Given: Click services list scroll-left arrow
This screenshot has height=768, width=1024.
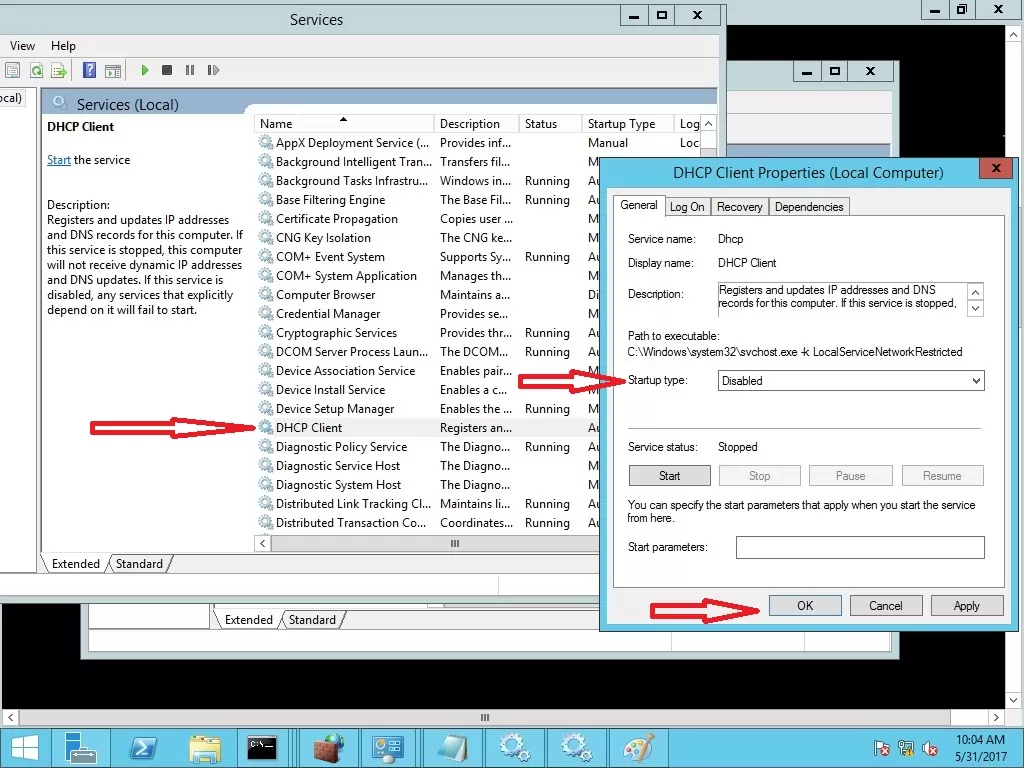Looking at the screenshot, I should tap(263, 543).
